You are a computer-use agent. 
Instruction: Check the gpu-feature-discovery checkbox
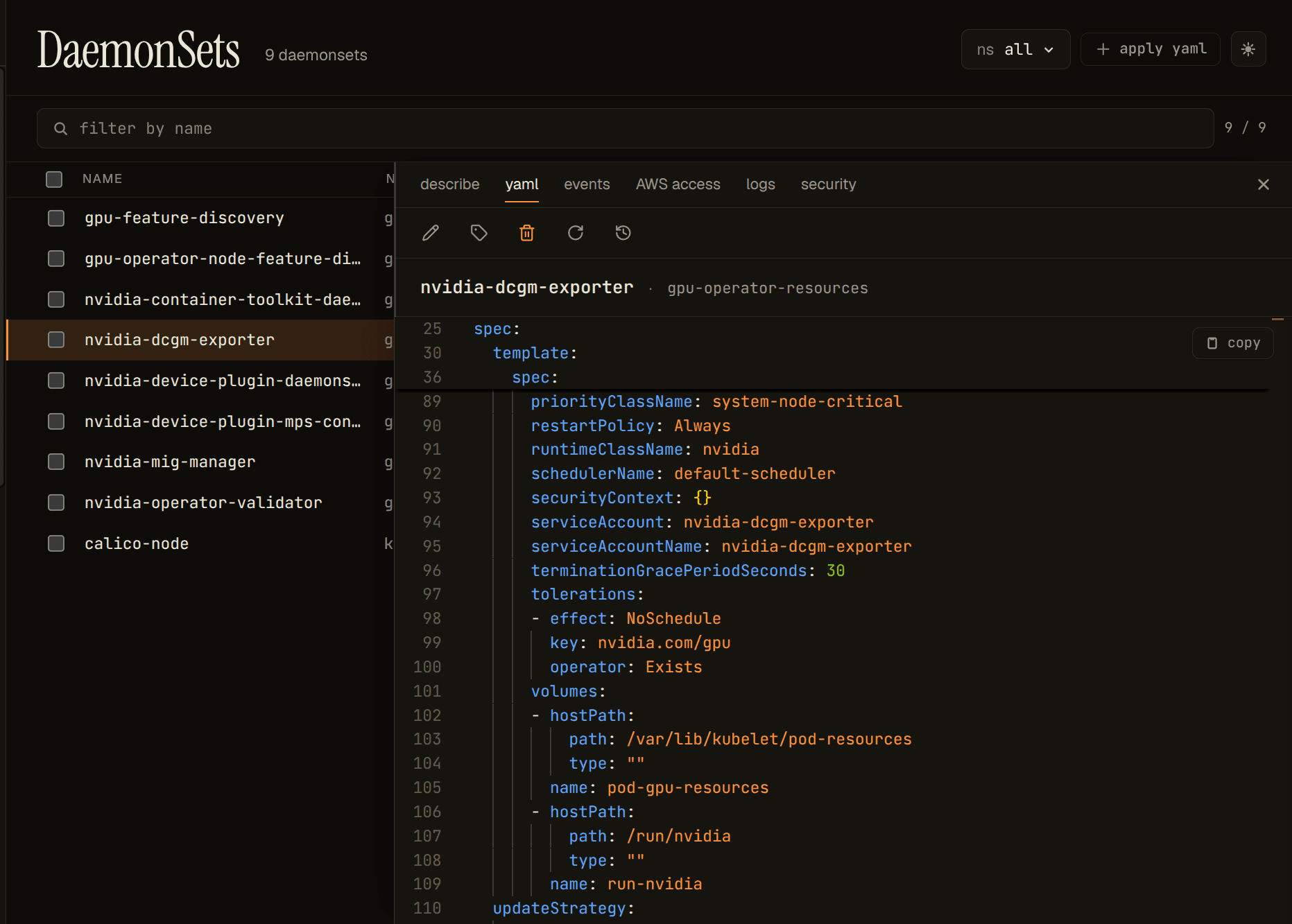(x=56, y=218)
